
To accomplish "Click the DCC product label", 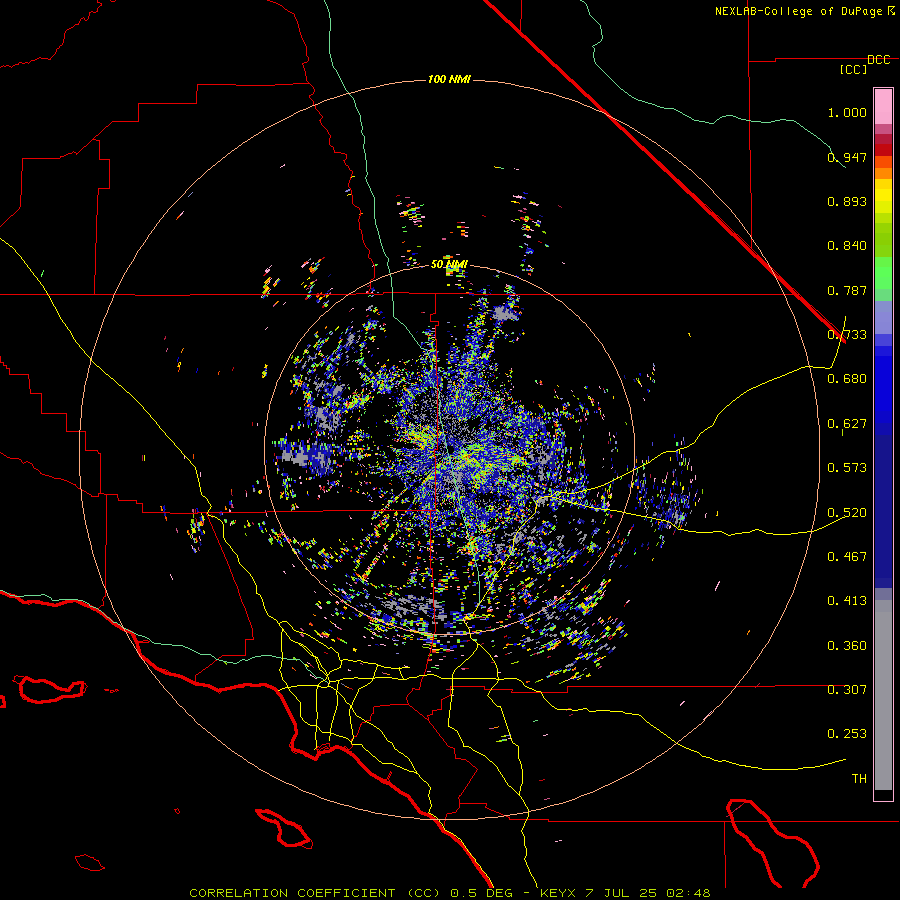I will point(878,60).
